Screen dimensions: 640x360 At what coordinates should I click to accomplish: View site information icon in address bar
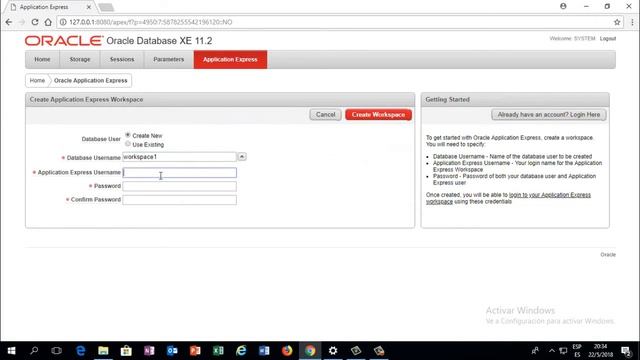[63, 22]
